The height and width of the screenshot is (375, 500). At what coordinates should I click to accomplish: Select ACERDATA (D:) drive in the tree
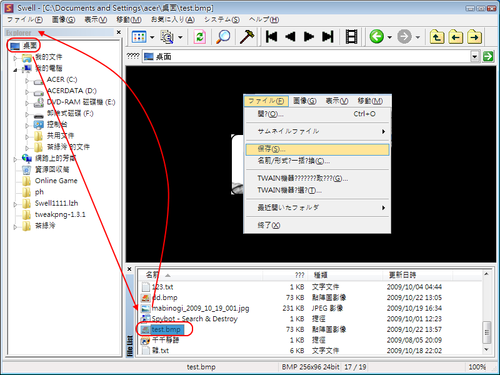coord(72,91)
